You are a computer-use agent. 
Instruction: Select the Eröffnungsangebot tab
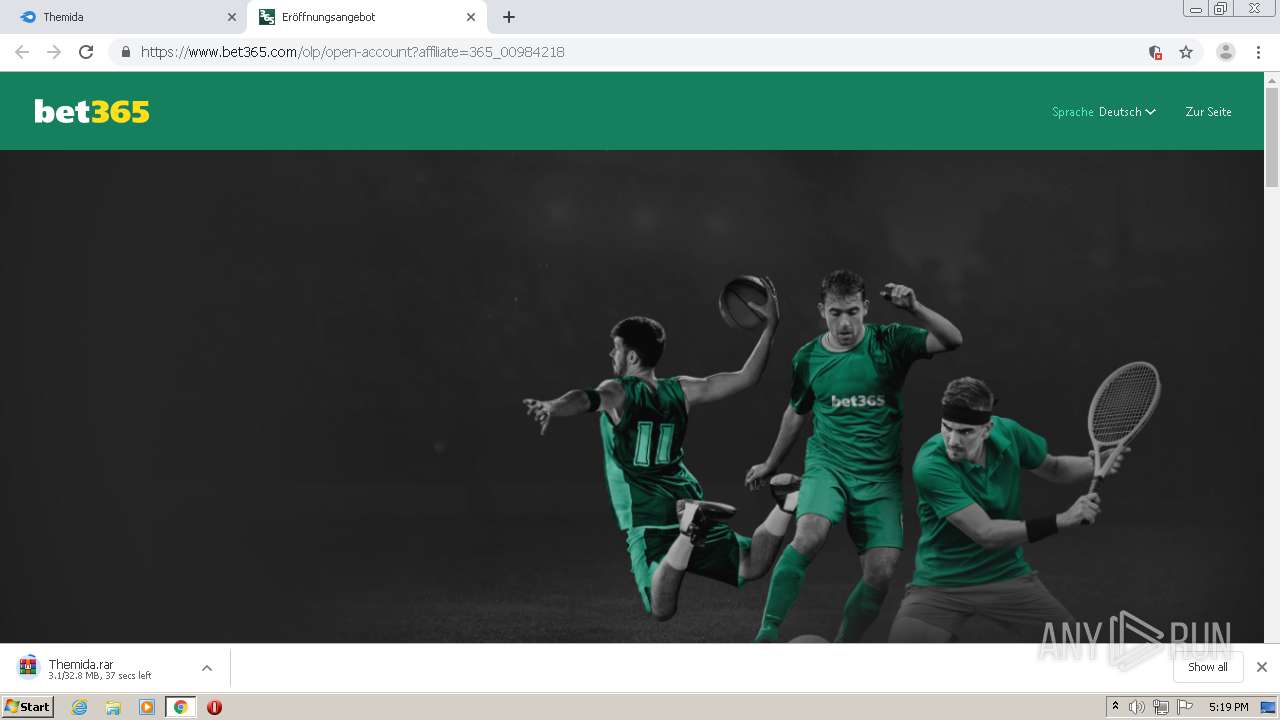(368, 17)
